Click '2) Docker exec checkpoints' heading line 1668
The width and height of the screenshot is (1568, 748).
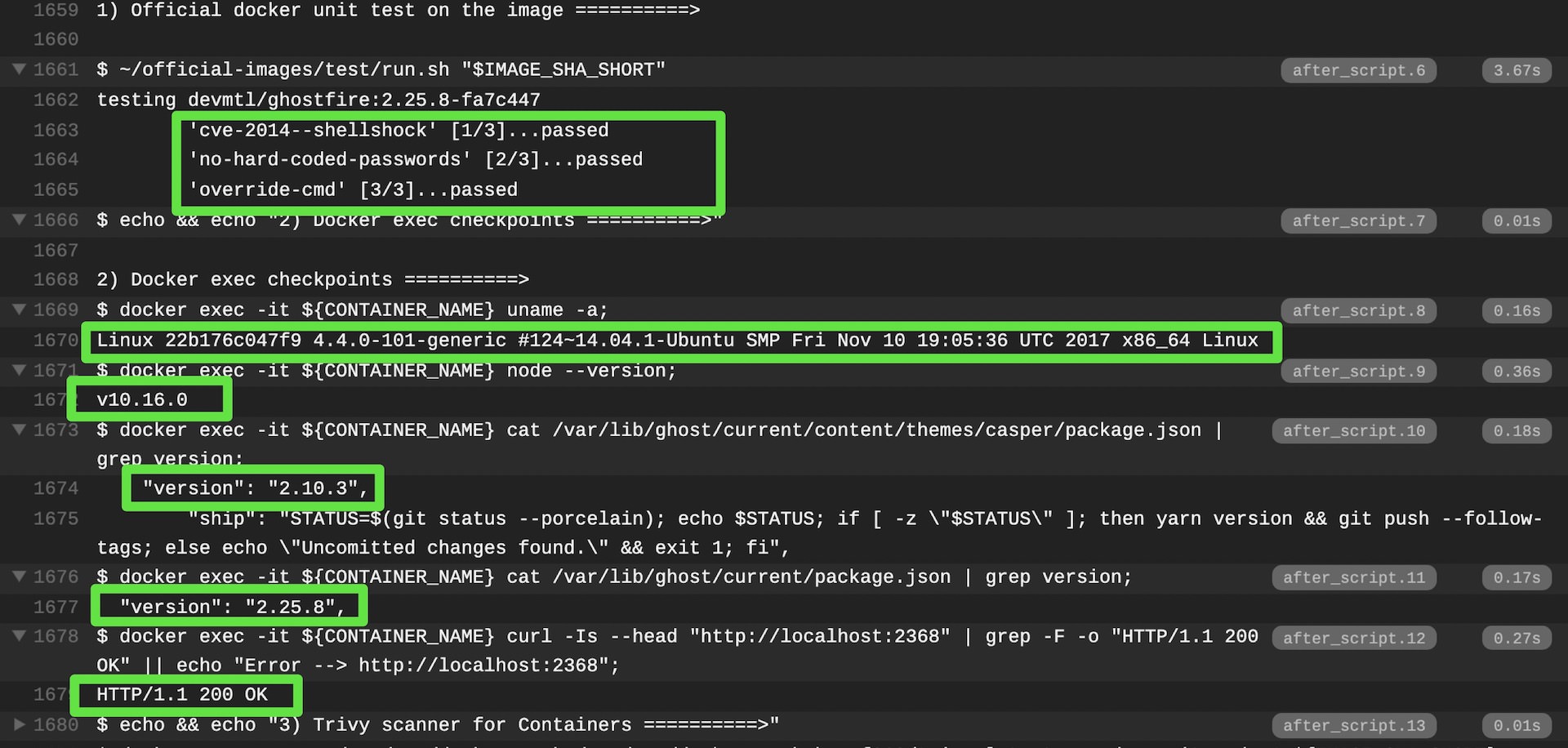[x=313, y=279]
